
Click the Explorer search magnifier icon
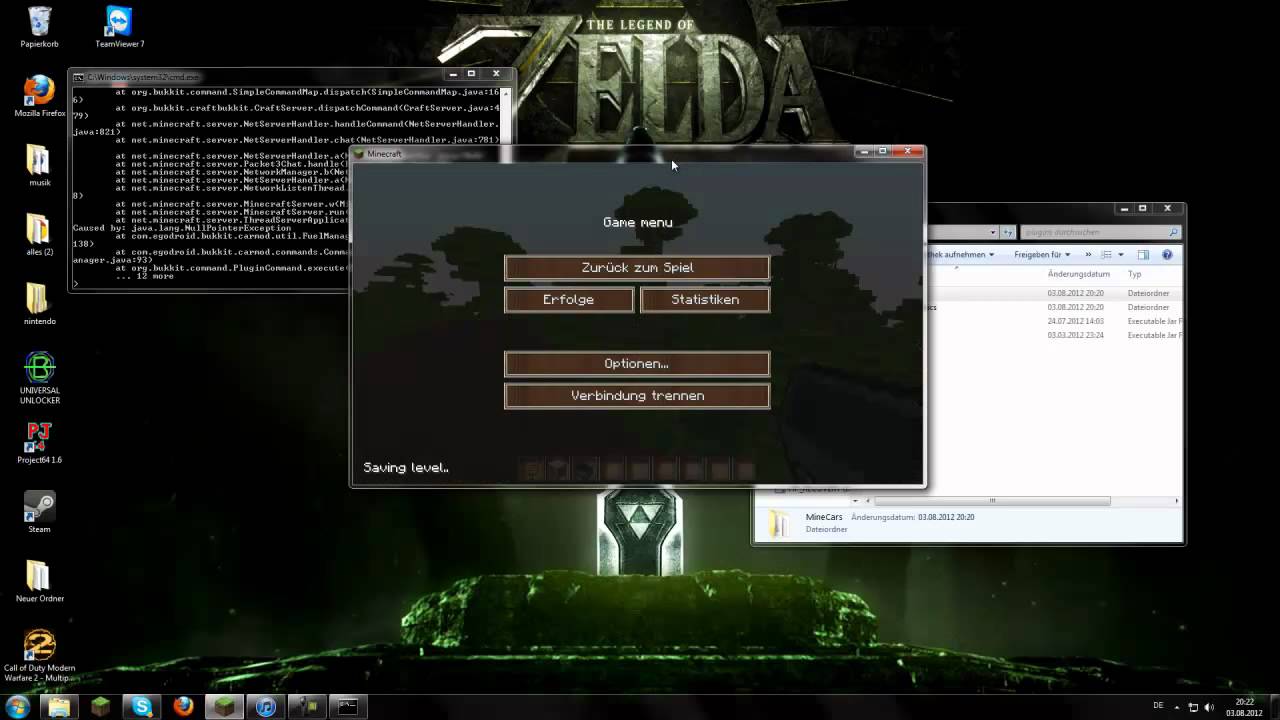point(1174,232)
